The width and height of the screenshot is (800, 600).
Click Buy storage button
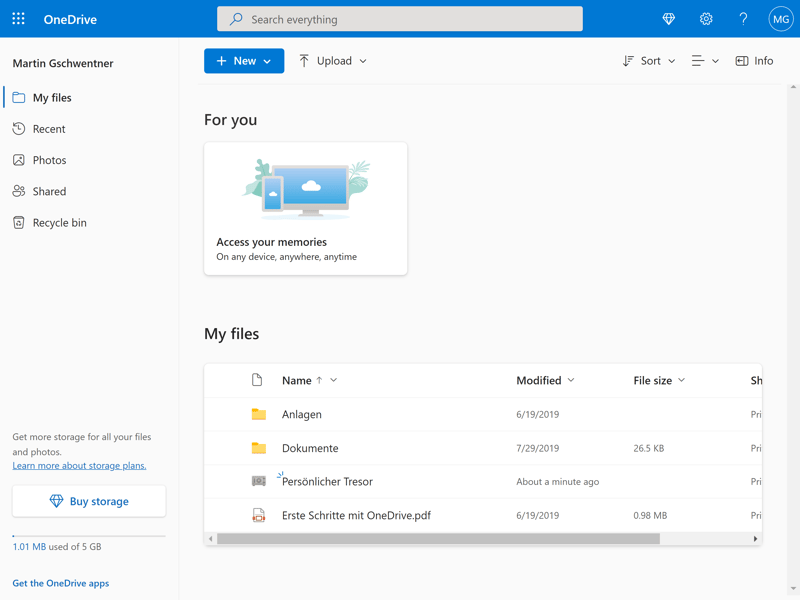pos(89,501)
